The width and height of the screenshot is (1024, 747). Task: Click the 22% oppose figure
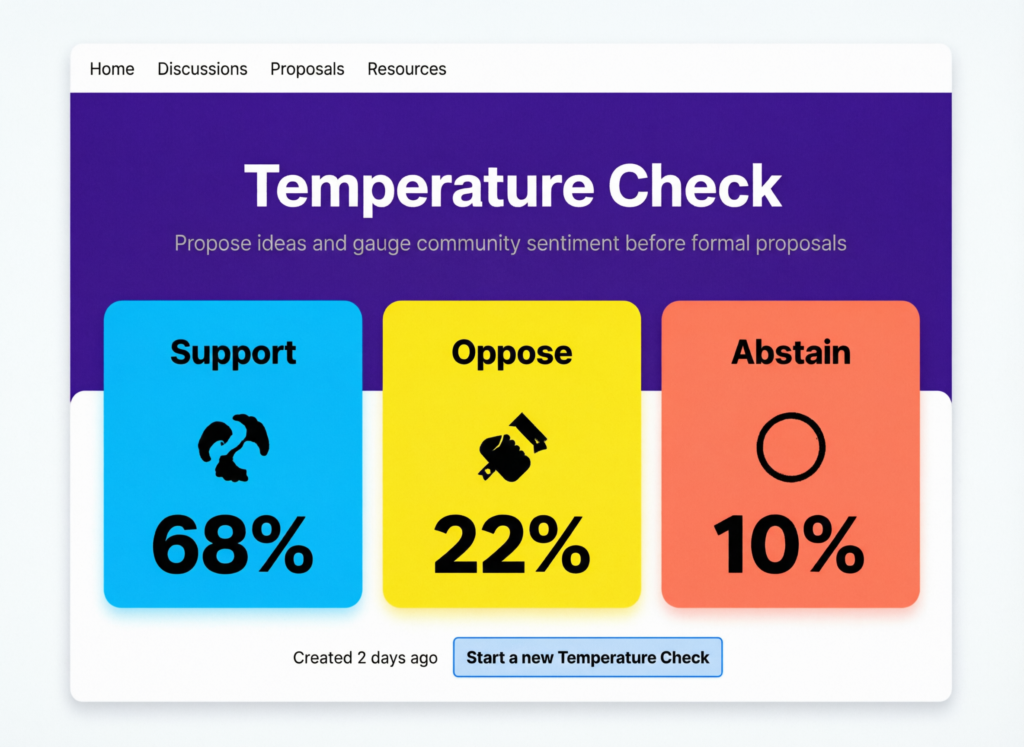[x=511, y=545]
